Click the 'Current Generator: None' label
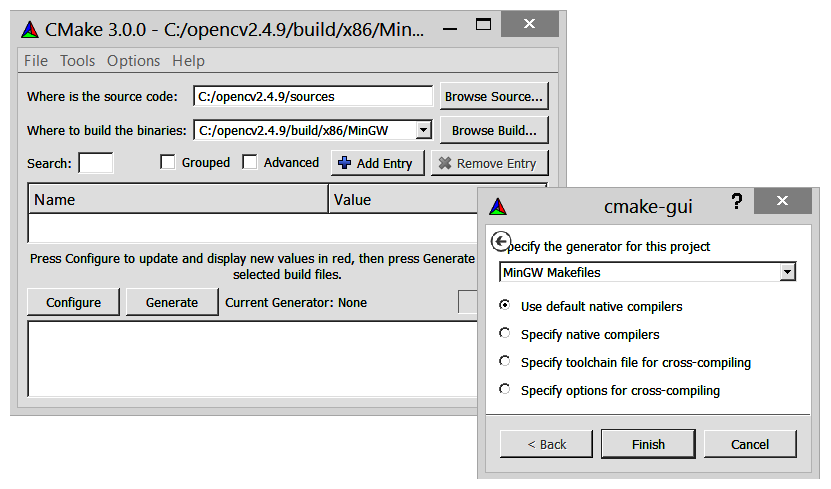The width and height of the screenshot is (831, 489). [x=296, y=303]
